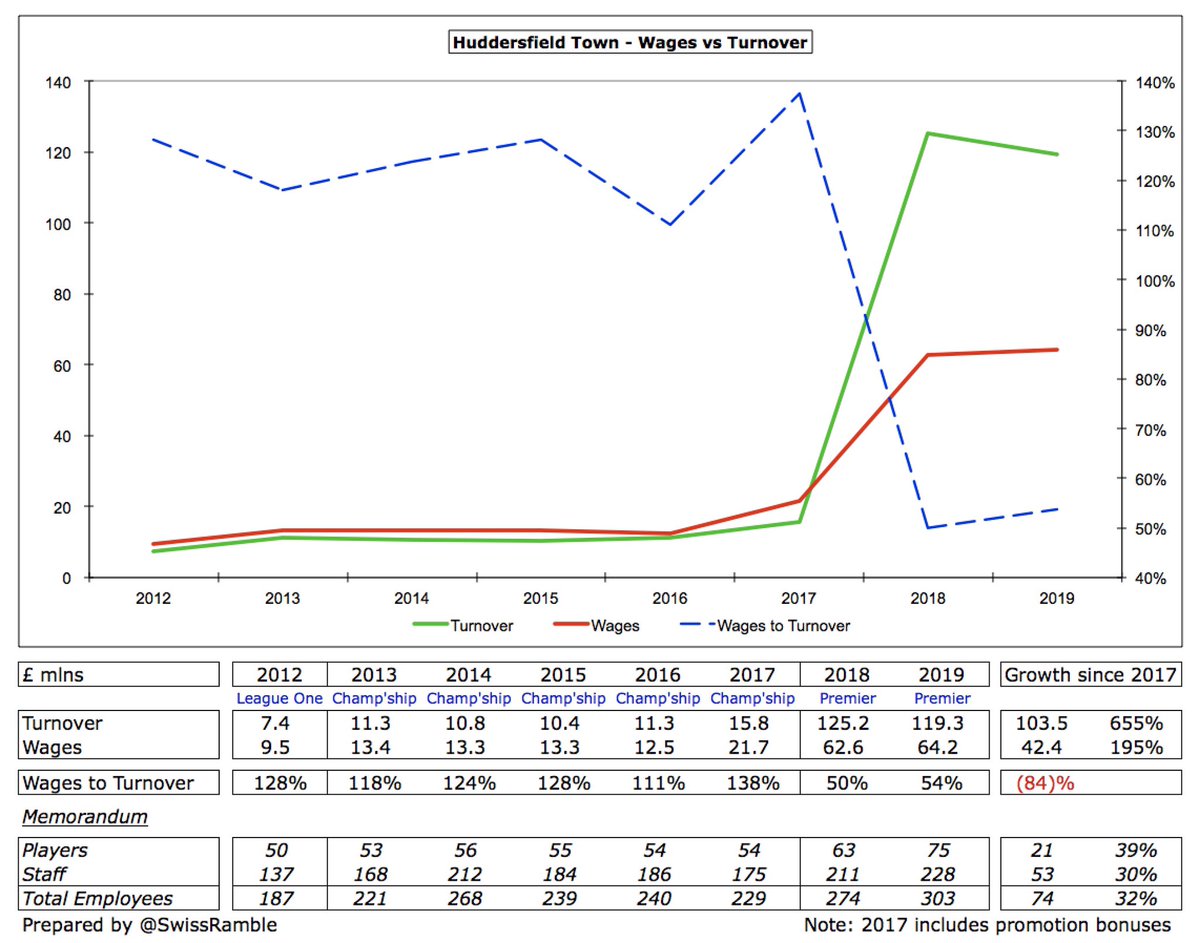
Task: Select the Players row label
Action: 57,851
